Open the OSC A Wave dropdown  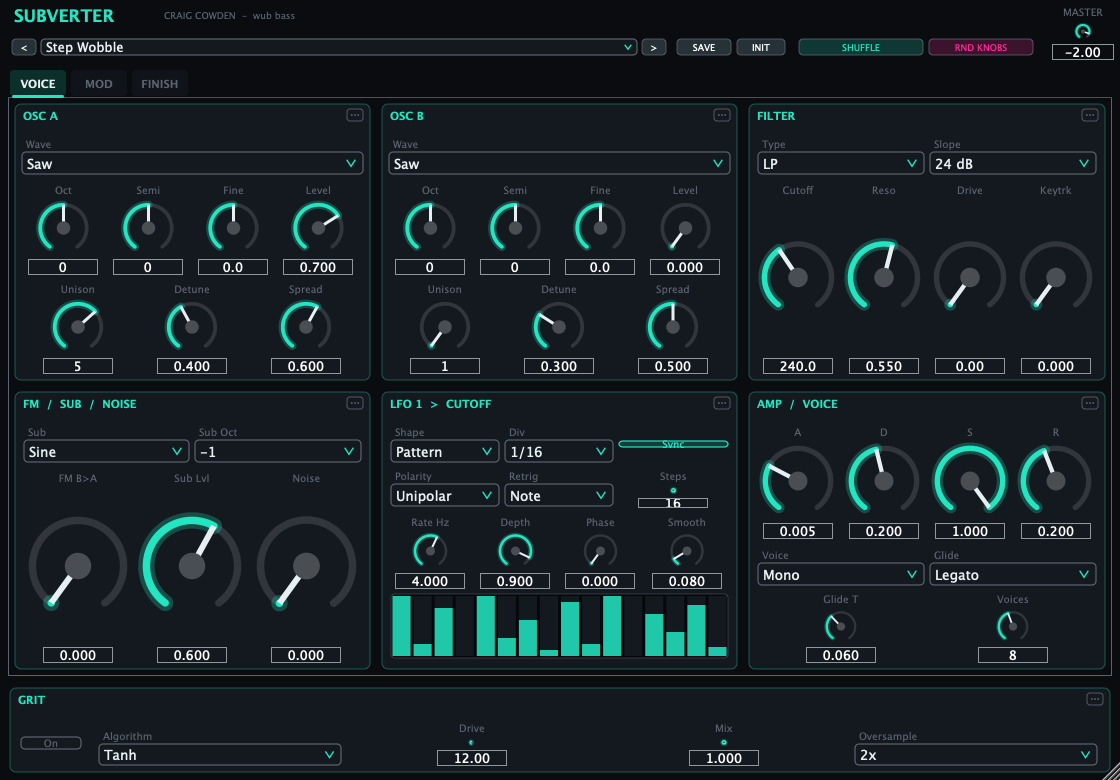[x=192, y=164]
